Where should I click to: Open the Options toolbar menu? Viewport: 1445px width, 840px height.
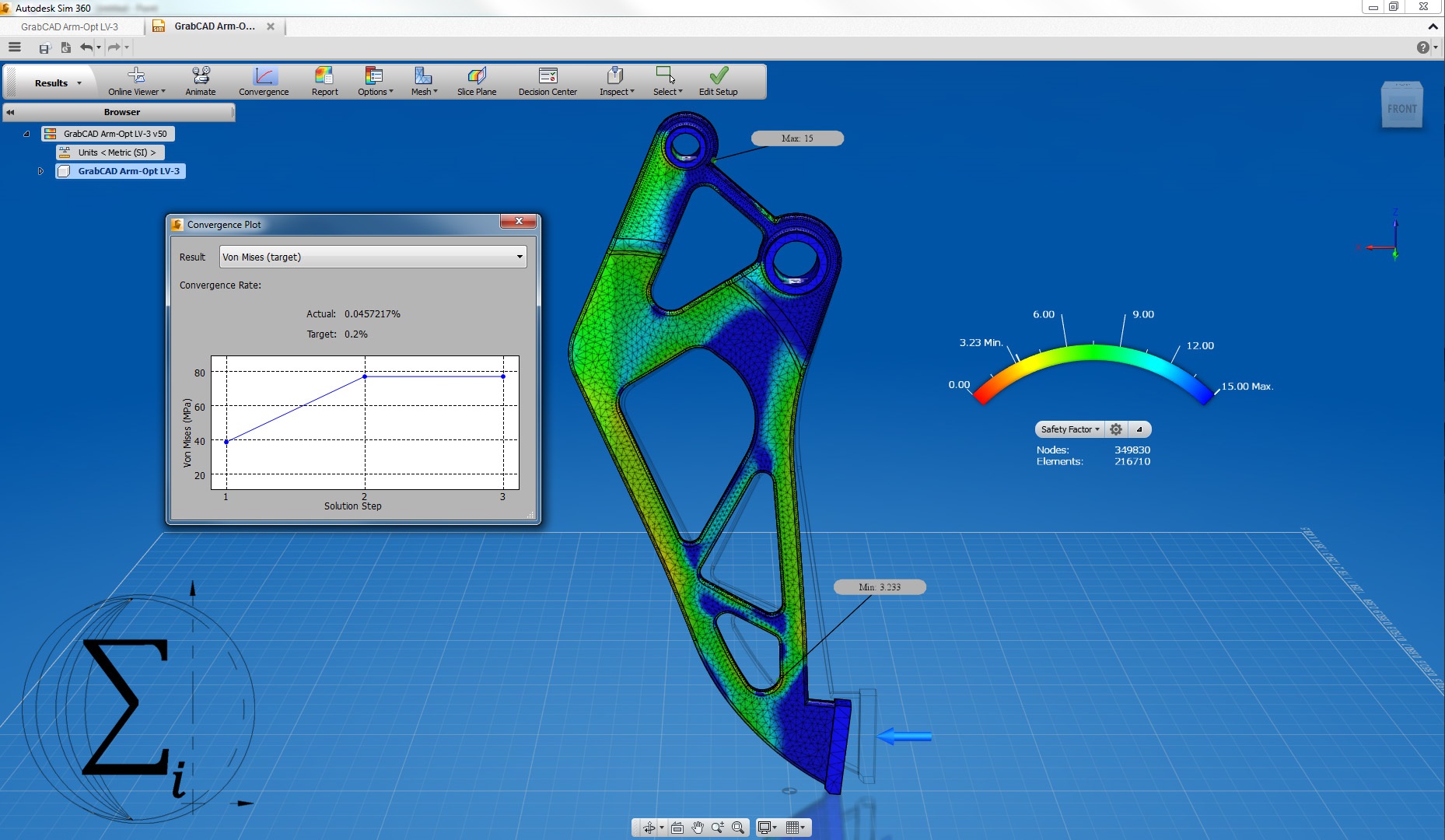[x=375, y=82]
